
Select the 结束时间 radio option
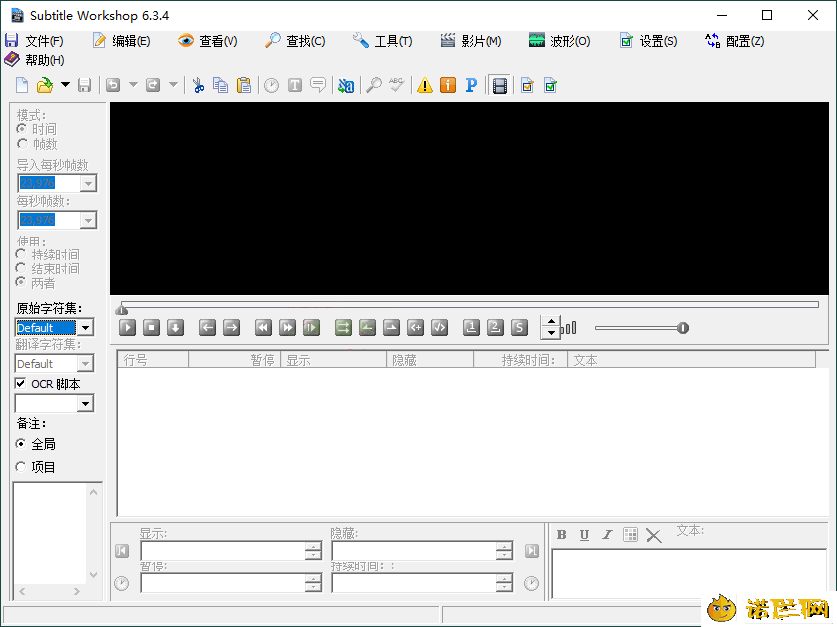point(21,268)
